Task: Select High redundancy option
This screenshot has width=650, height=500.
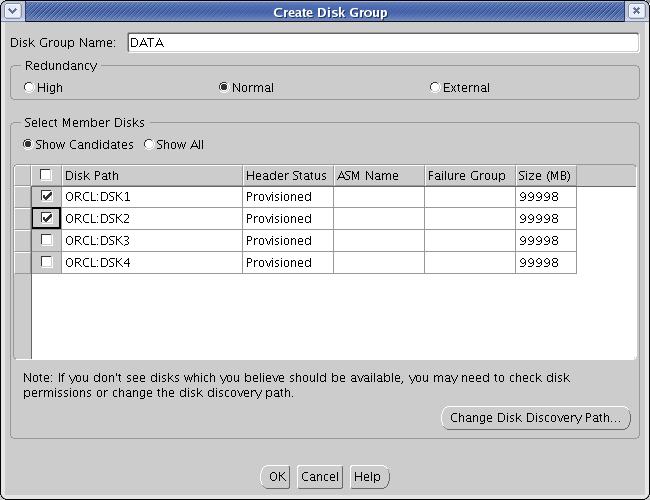Action: click(29, 88)
